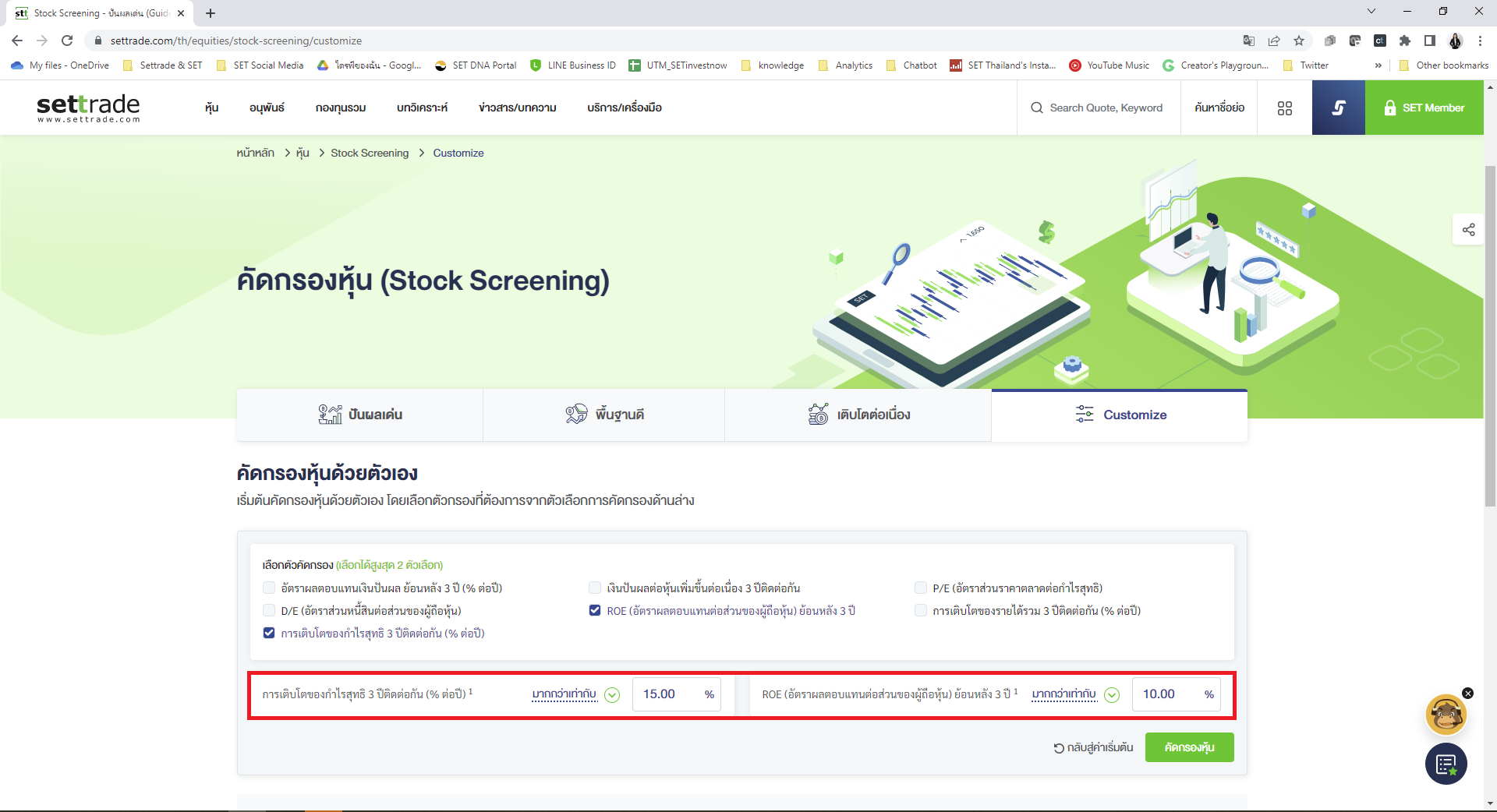Open the comparison dropdown beside ROE value
Image resolution: width=1497 pixels, height=812 pixels.
click(x=1112, y=694)
